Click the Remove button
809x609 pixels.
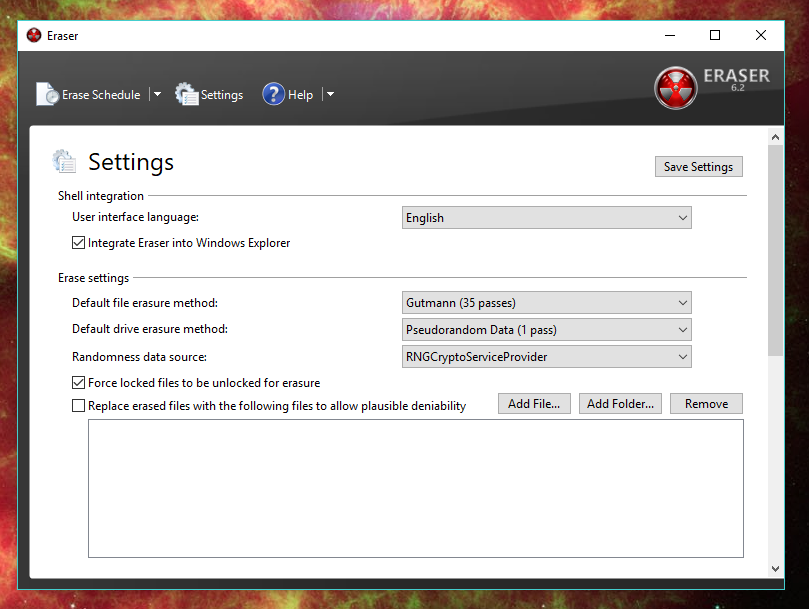coord(706,404)
